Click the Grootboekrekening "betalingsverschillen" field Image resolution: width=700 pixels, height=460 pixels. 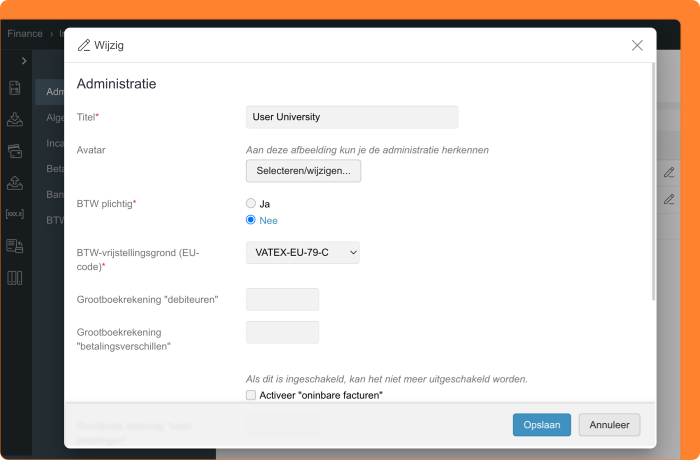coord(283,332)
